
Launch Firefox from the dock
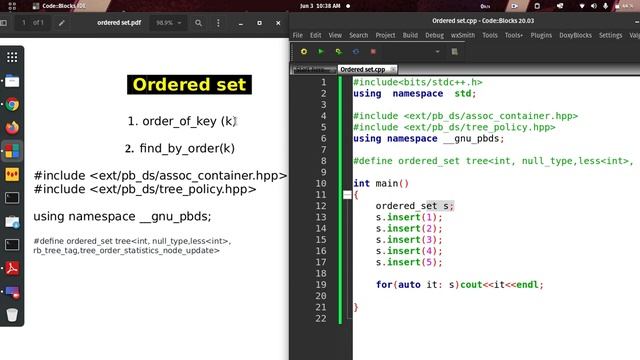click(12, 128)
